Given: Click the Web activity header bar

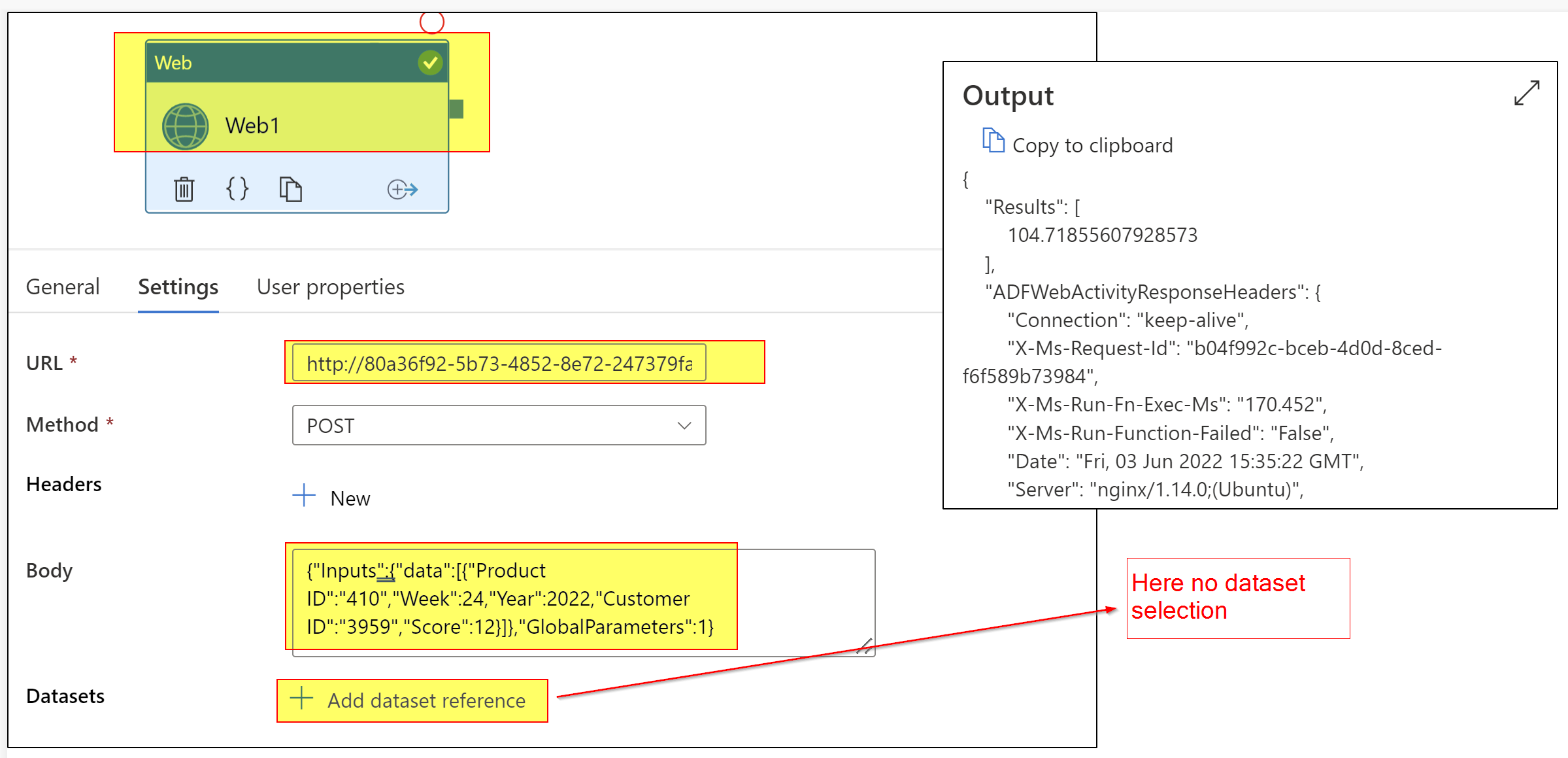Looking at the screenshot, I should tap(297, 63).
